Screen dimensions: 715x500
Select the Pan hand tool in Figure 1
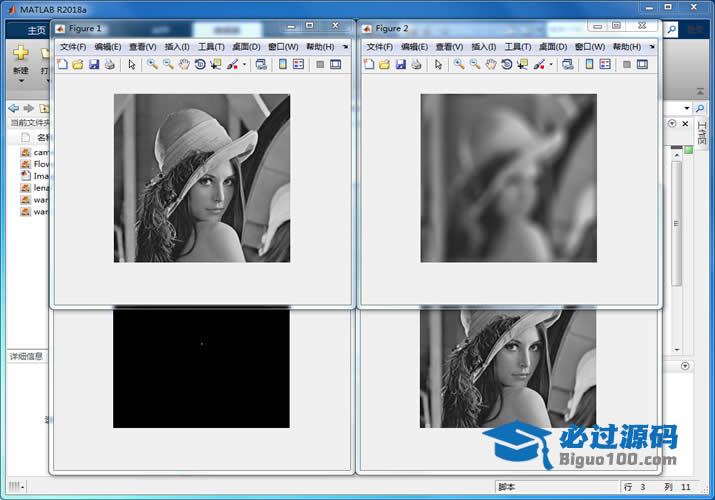pyautogui.click(x=184, y=64)
